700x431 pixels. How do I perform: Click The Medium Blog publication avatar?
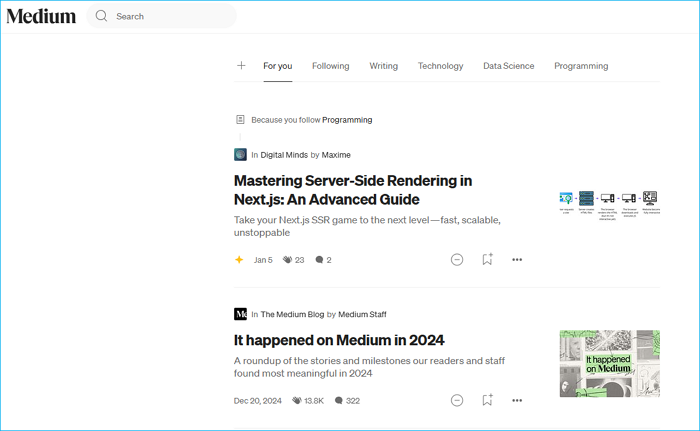point(240,314)
